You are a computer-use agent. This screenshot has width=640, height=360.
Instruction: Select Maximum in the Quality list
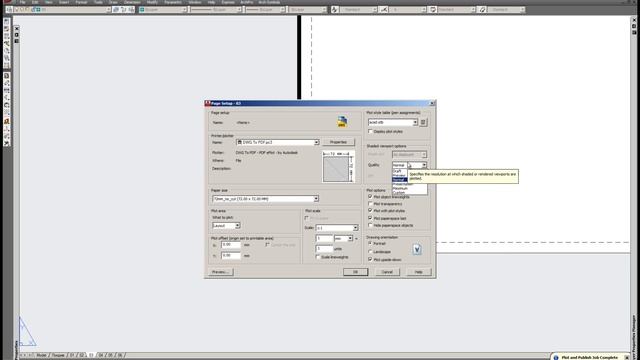(400, 188)
